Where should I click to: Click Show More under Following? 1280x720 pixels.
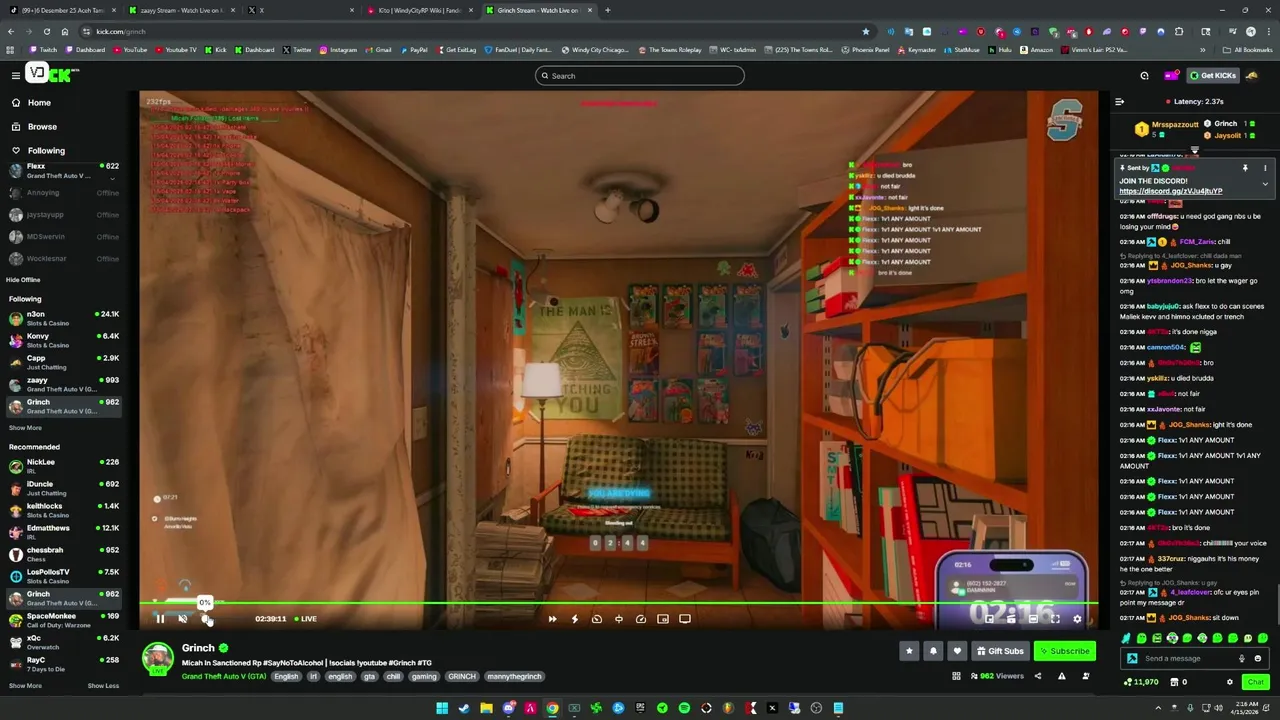pos(25,428)
